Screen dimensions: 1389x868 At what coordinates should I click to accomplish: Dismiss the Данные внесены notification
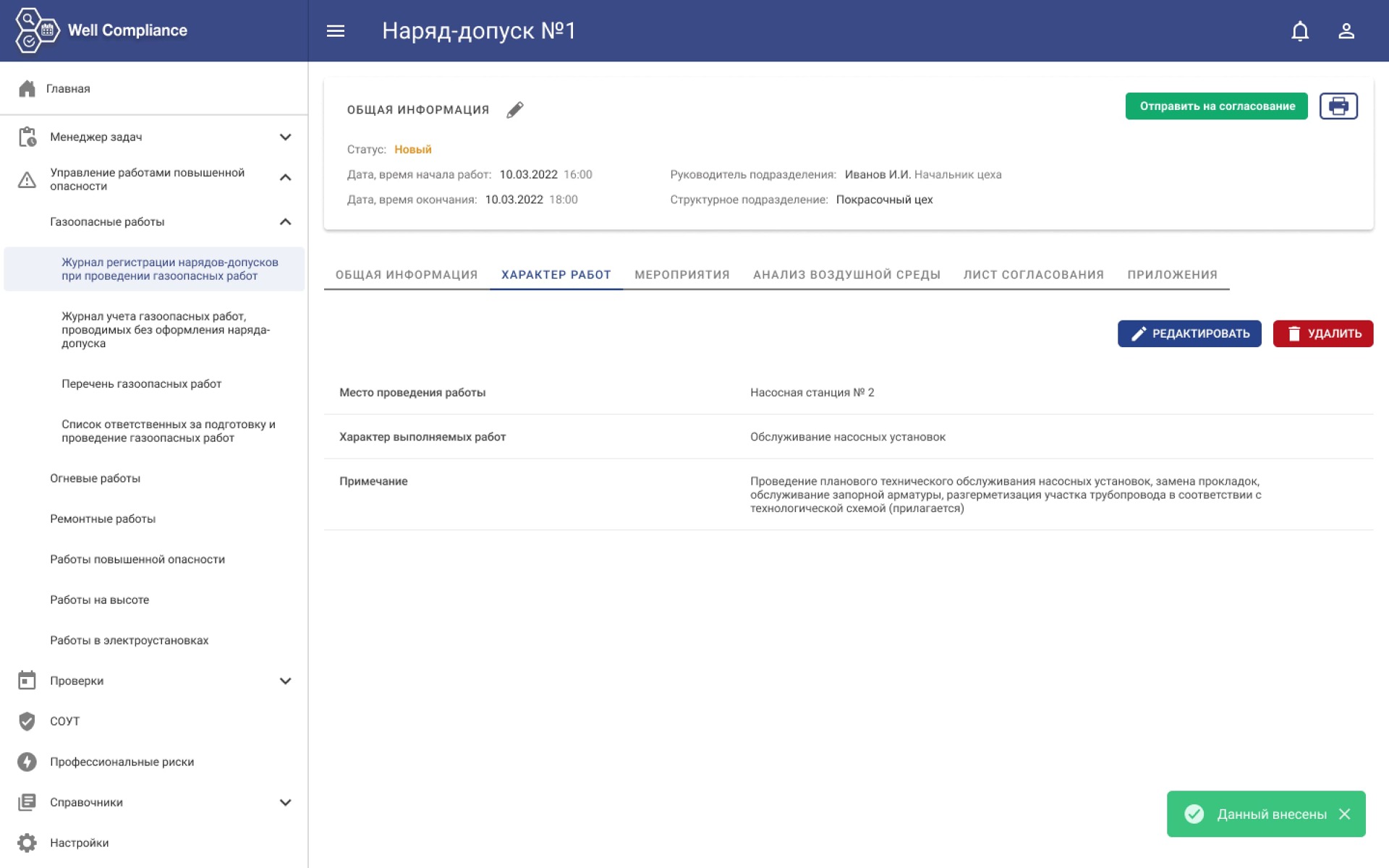(x=1345, y=814)
